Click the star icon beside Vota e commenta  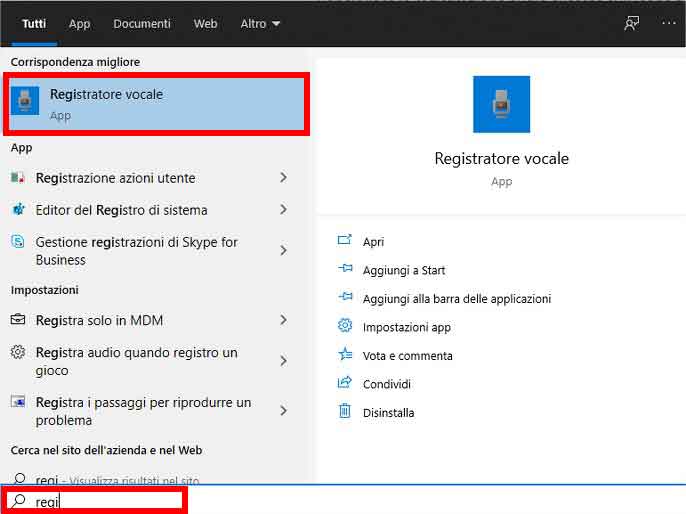coord(345,353)
